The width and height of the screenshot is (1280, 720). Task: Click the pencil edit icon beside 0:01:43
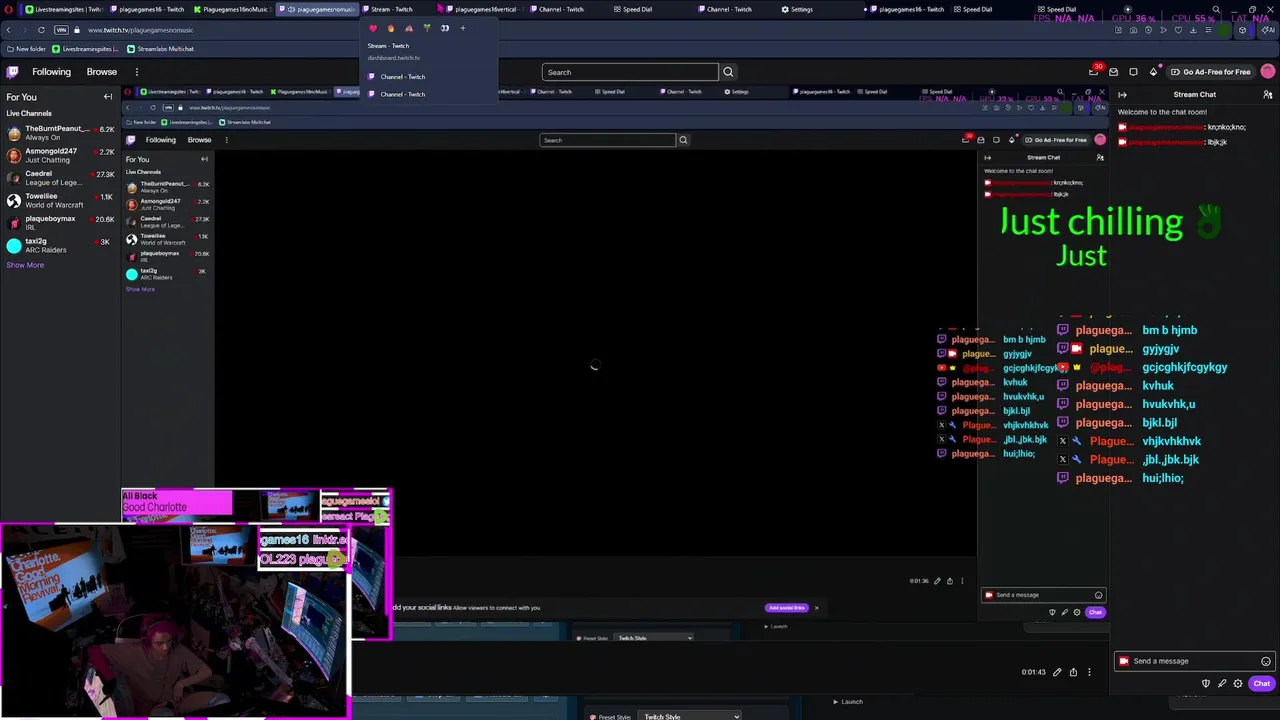[1057, 672]
